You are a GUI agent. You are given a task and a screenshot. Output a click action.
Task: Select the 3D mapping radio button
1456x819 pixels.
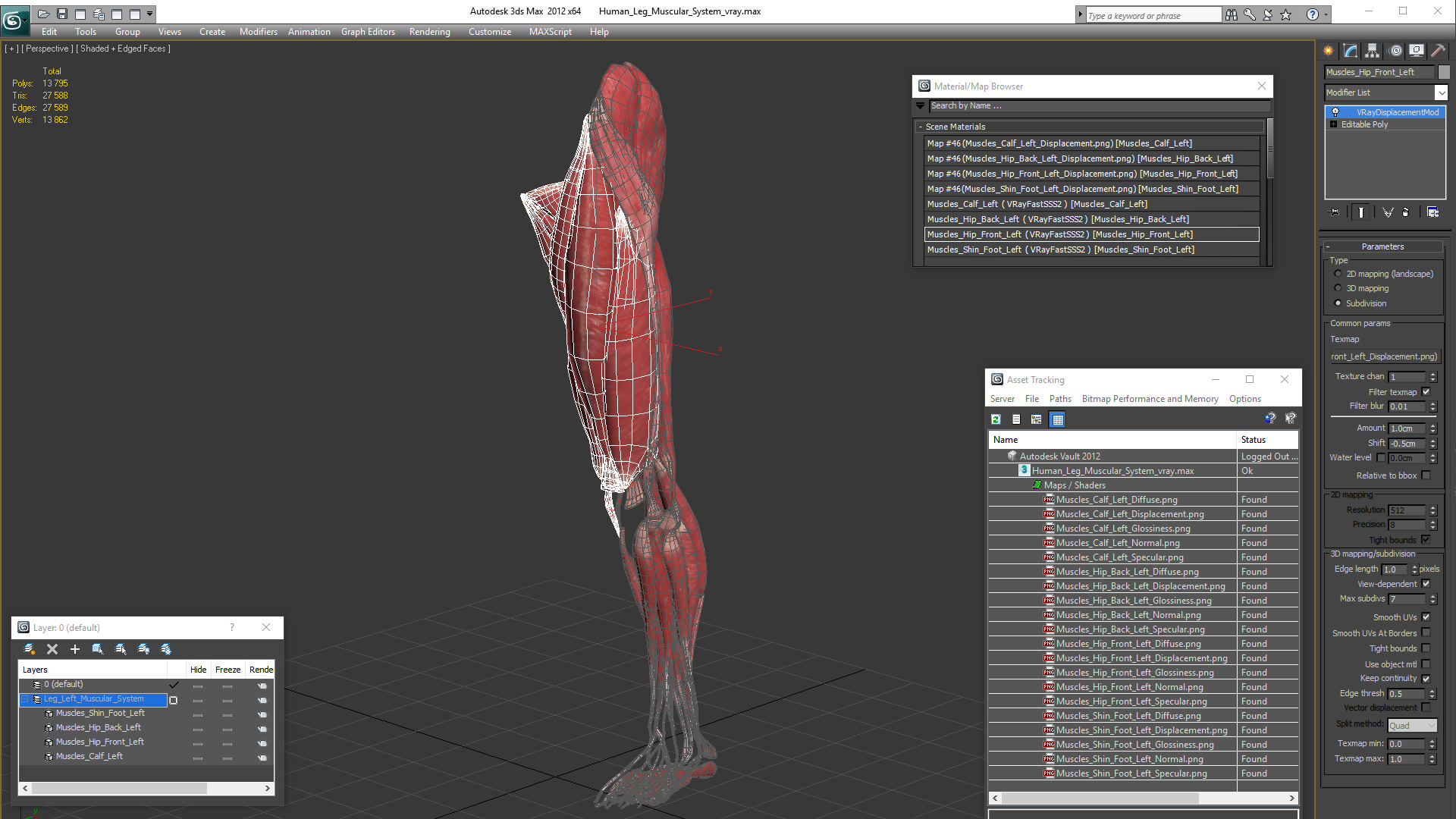1338,288
